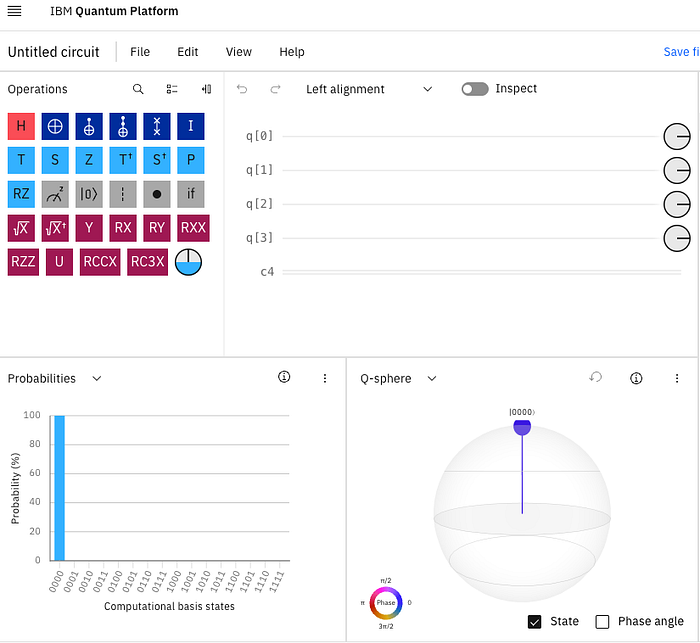This screenshot has width=700, height=643.
Task: Open Probabilities panel overflow menu
Action: (325, 378)
